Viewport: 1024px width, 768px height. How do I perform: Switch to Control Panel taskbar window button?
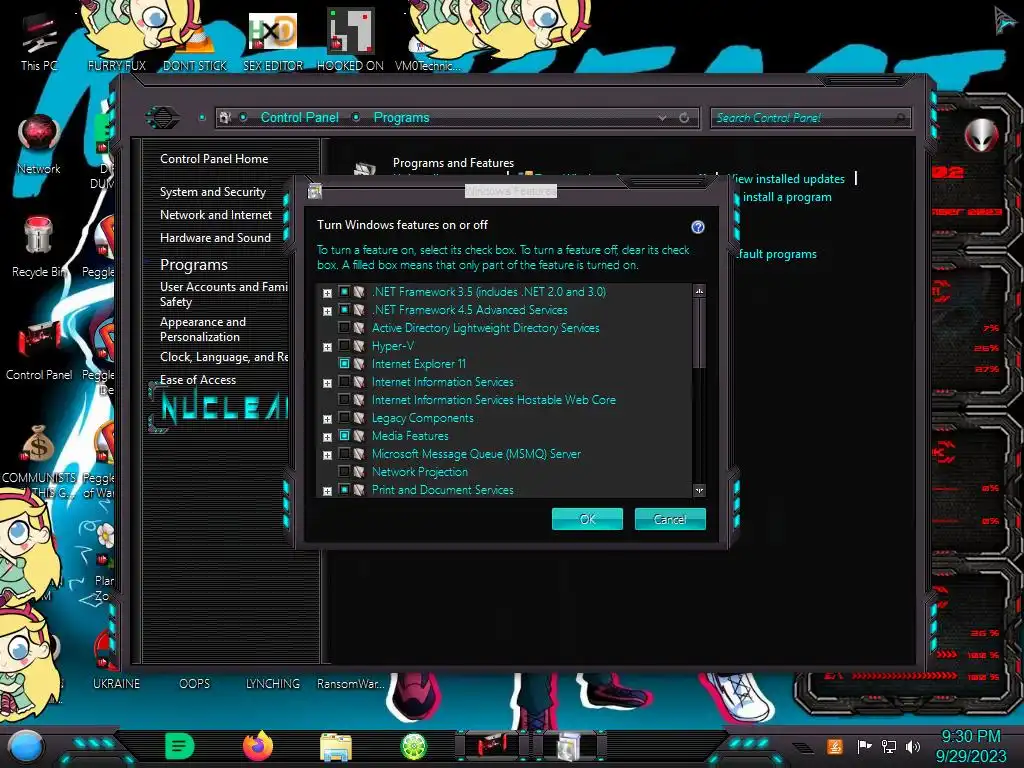[491, 746]
